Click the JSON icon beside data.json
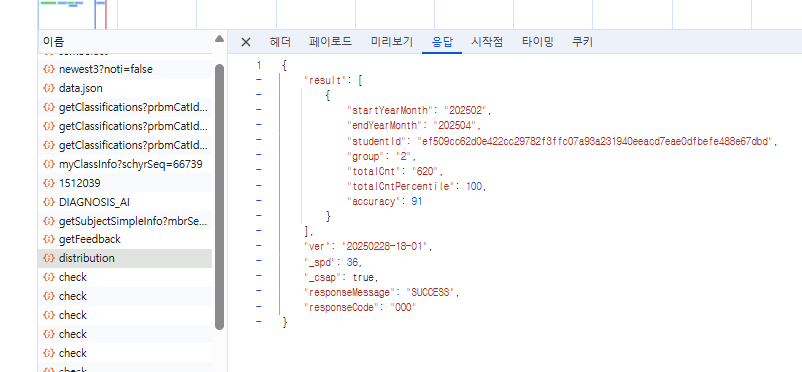The height and width of the screenshot is (372, 802). pyautogui.click(x=49, y=88)
